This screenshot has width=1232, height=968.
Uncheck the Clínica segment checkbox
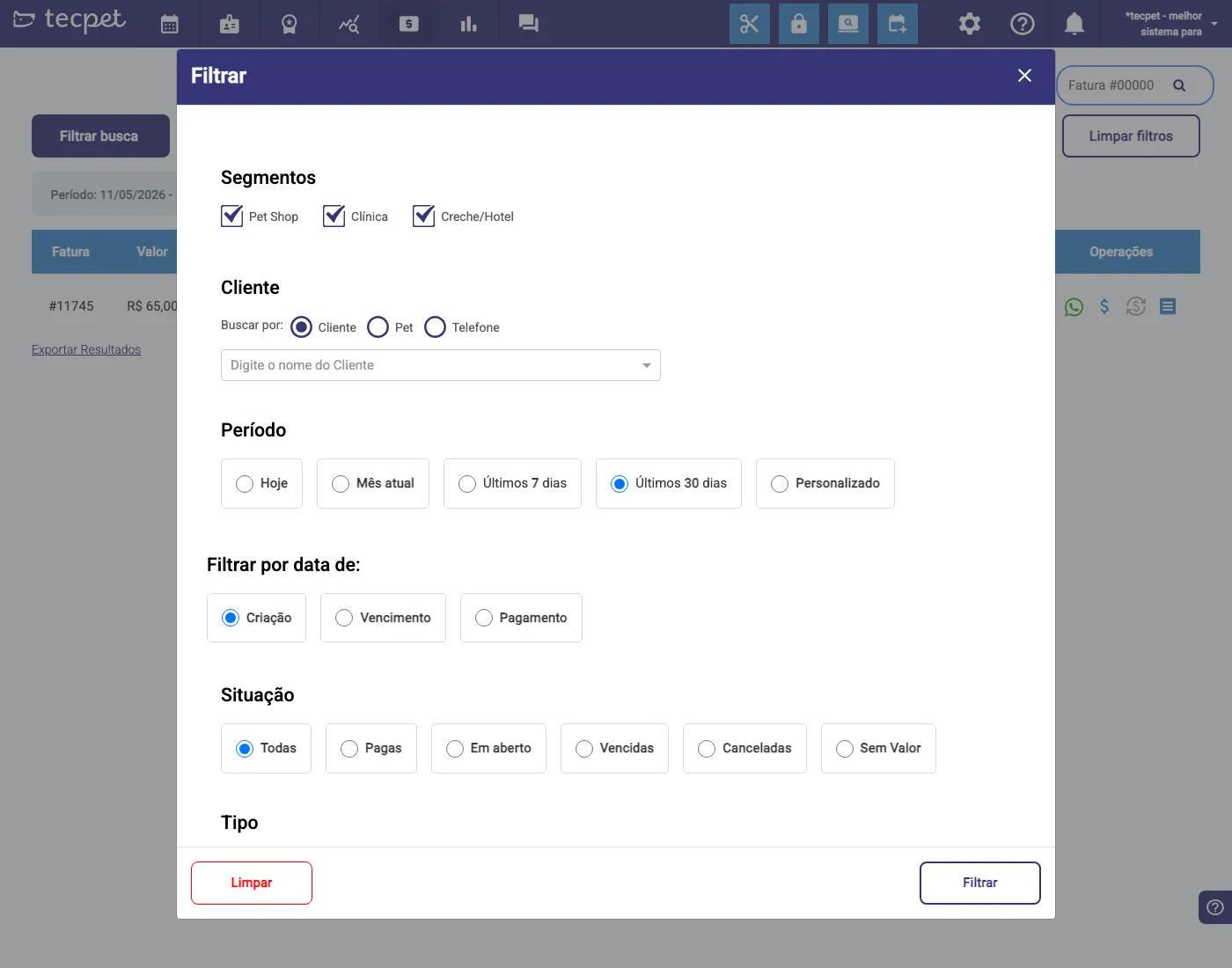[334, 216]
